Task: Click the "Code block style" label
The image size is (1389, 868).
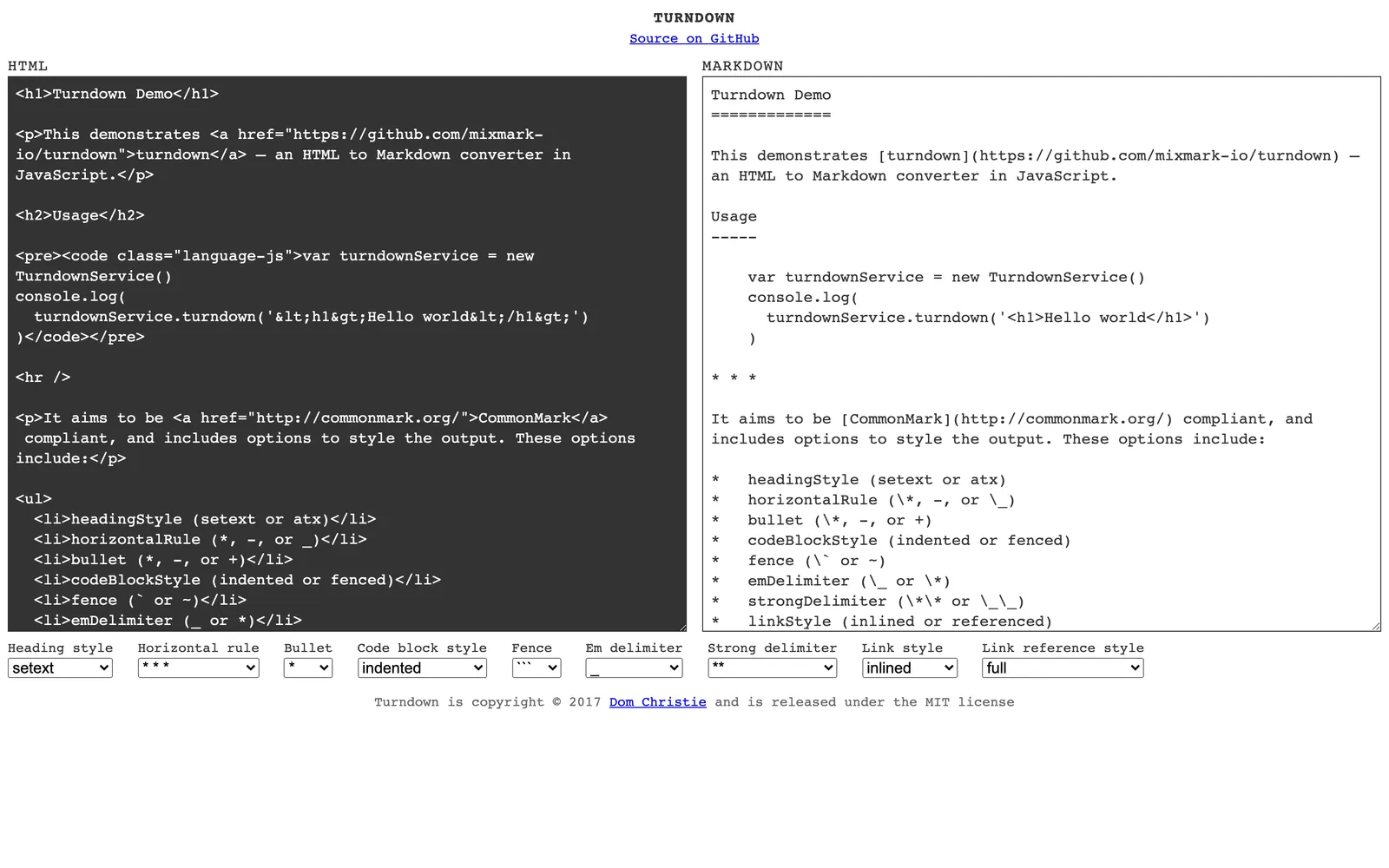Action: pyautogui.click(x=422, y=648)
